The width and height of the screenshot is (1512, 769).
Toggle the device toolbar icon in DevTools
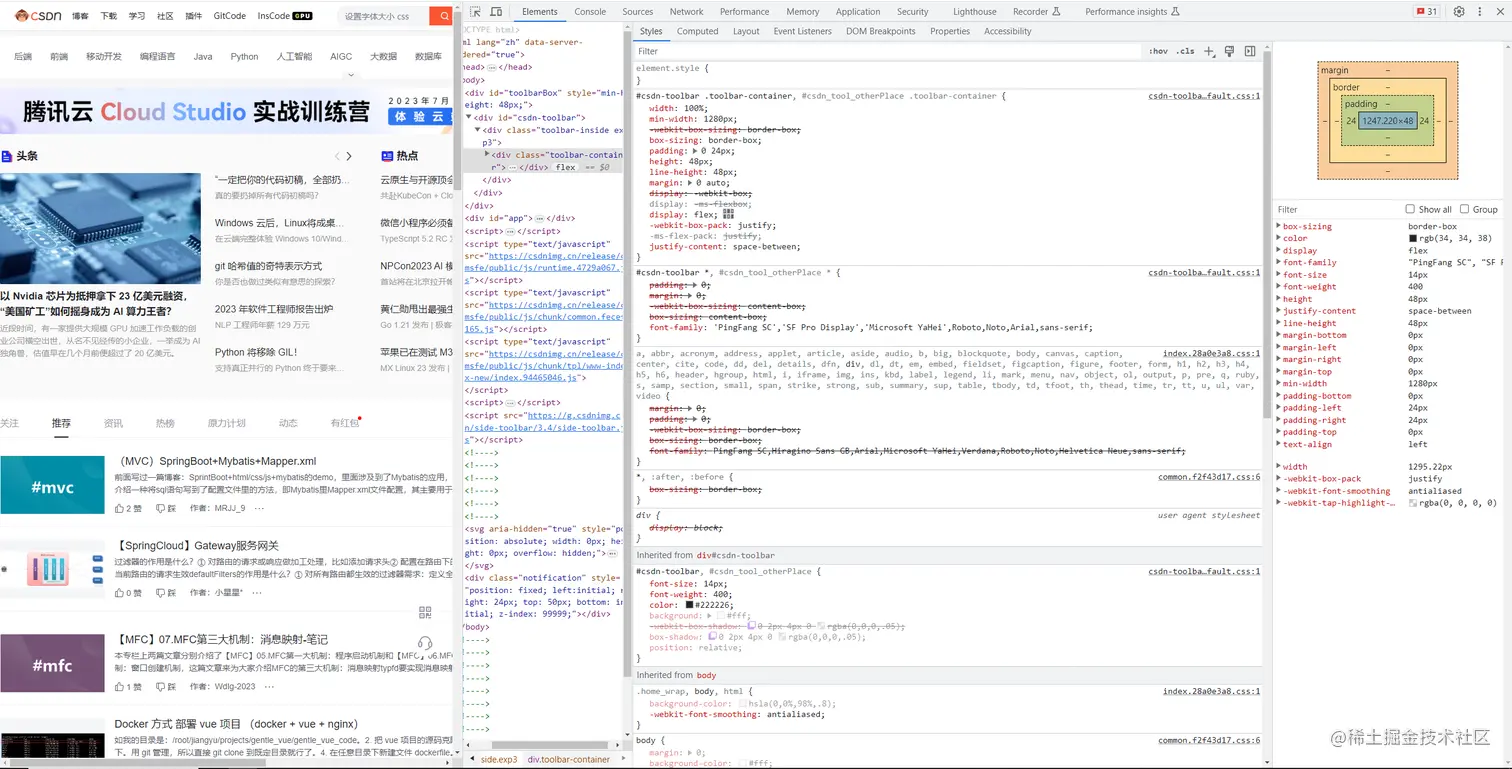click(496, 12)
